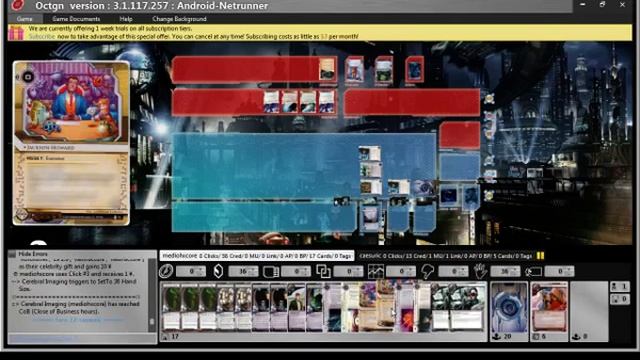Click the Clicks counter icon
This screenshot has width=640, height=360.
pyautogui.click(x=166, y=271)
